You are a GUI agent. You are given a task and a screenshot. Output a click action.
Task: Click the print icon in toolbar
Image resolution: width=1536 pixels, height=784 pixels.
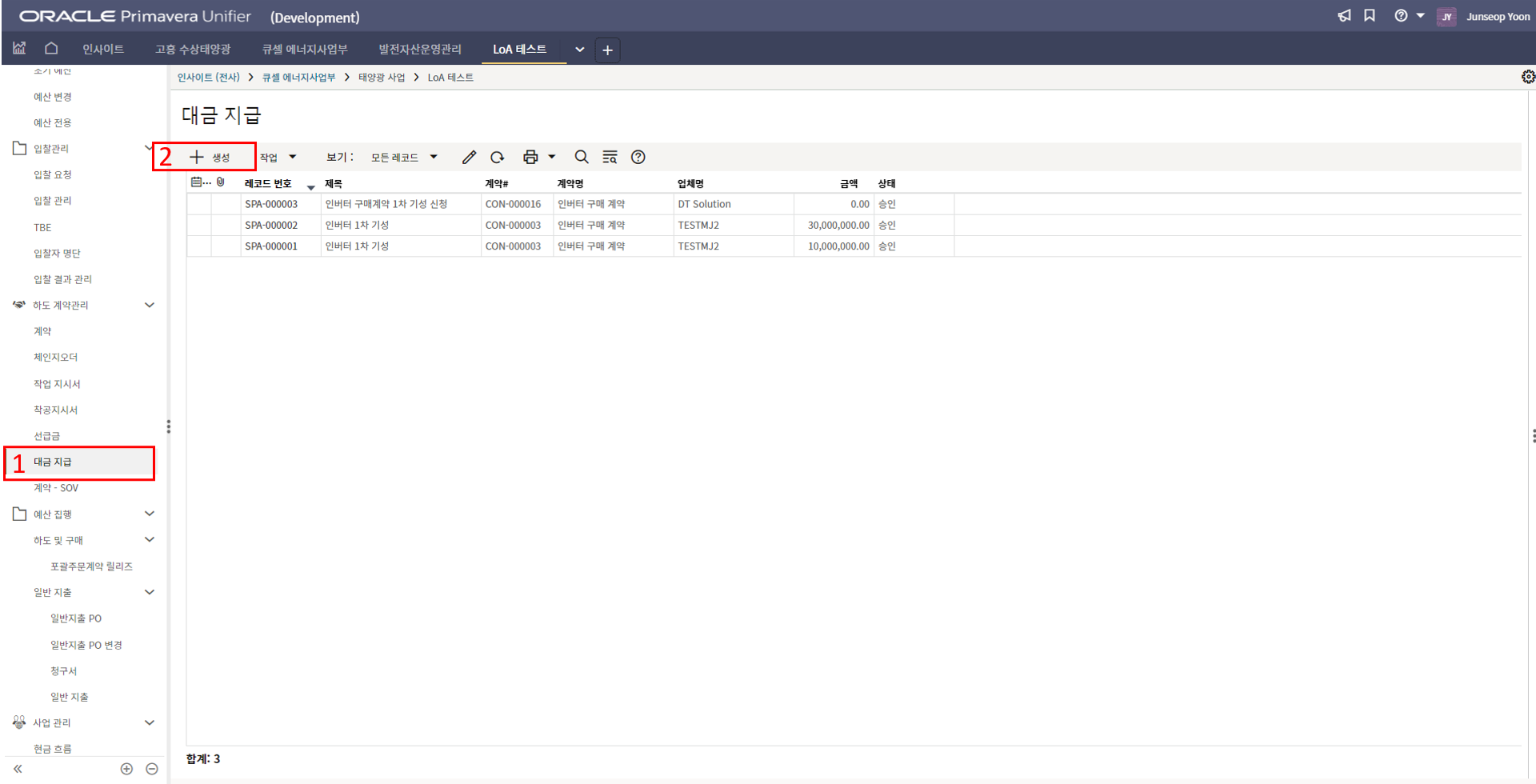coord(530,158)
